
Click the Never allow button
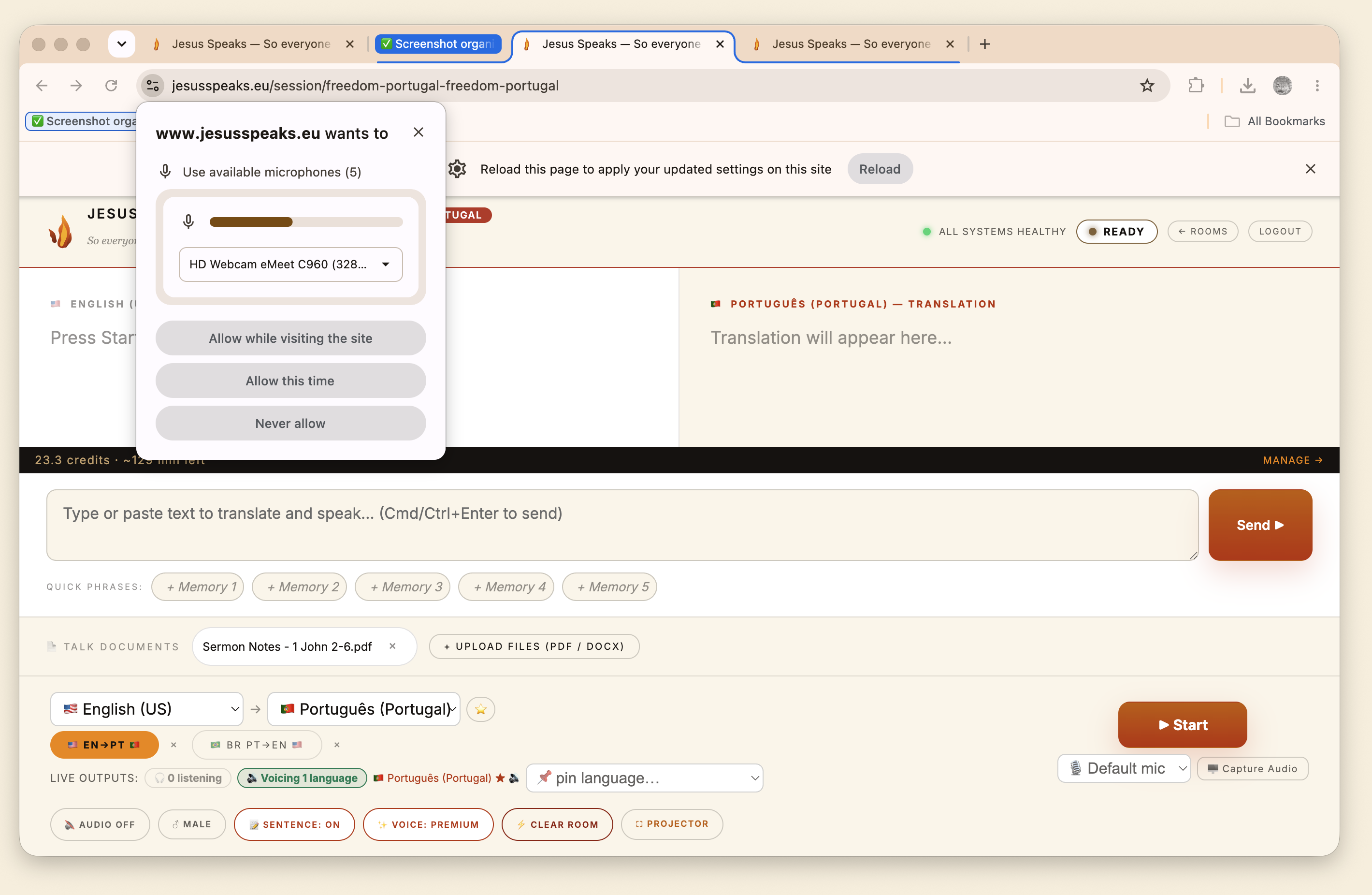pyautogui.click(x=290, y=423)
